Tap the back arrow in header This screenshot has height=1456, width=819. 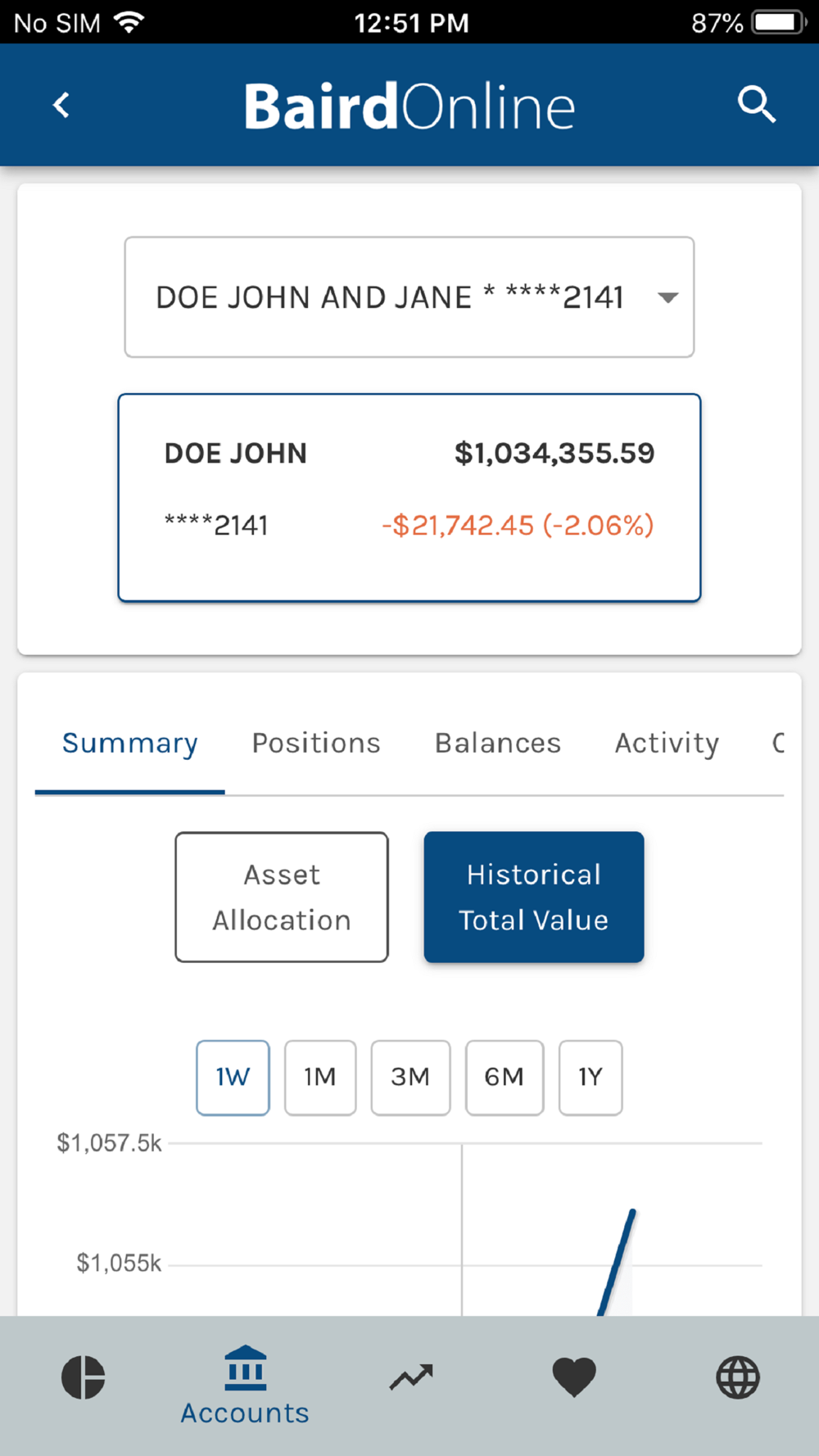pyautogui.click(x=61, y=106)
